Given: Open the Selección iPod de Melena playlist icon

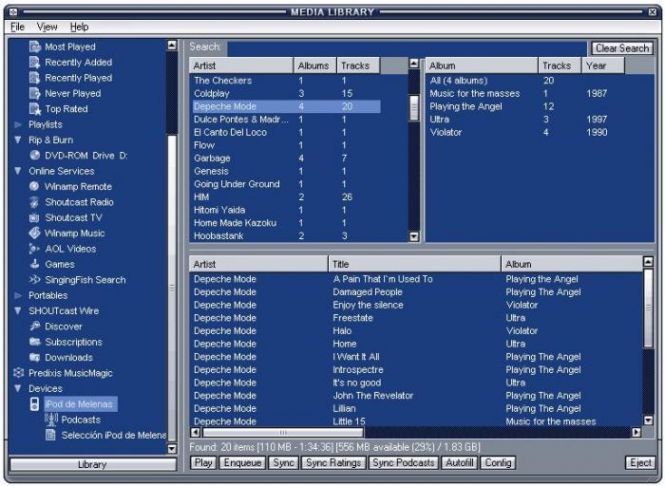Looking at the screenshot, I should (x=50, y=435).
